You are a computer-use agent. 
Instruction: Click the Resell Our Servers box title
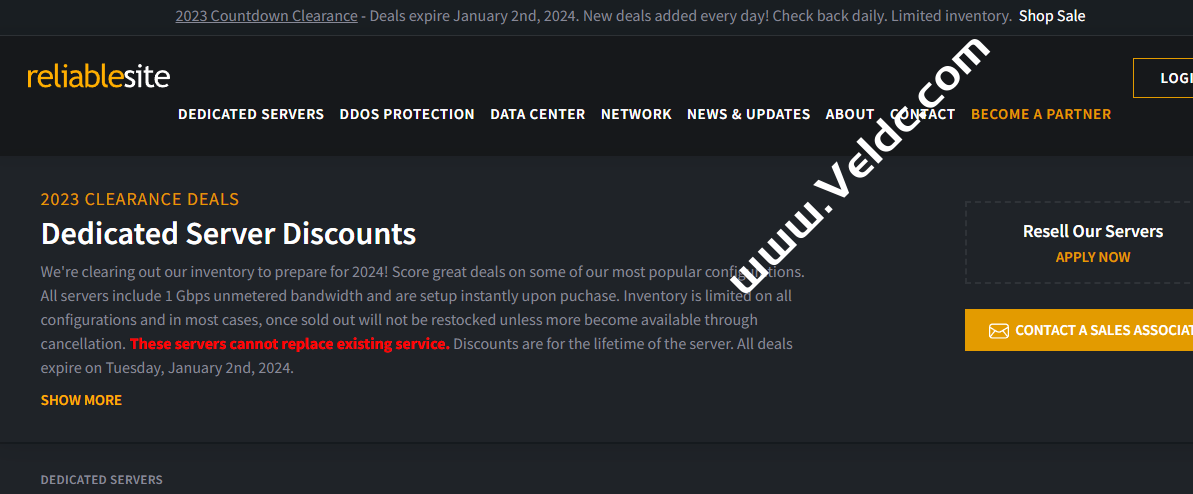[x=1092, y=231]
